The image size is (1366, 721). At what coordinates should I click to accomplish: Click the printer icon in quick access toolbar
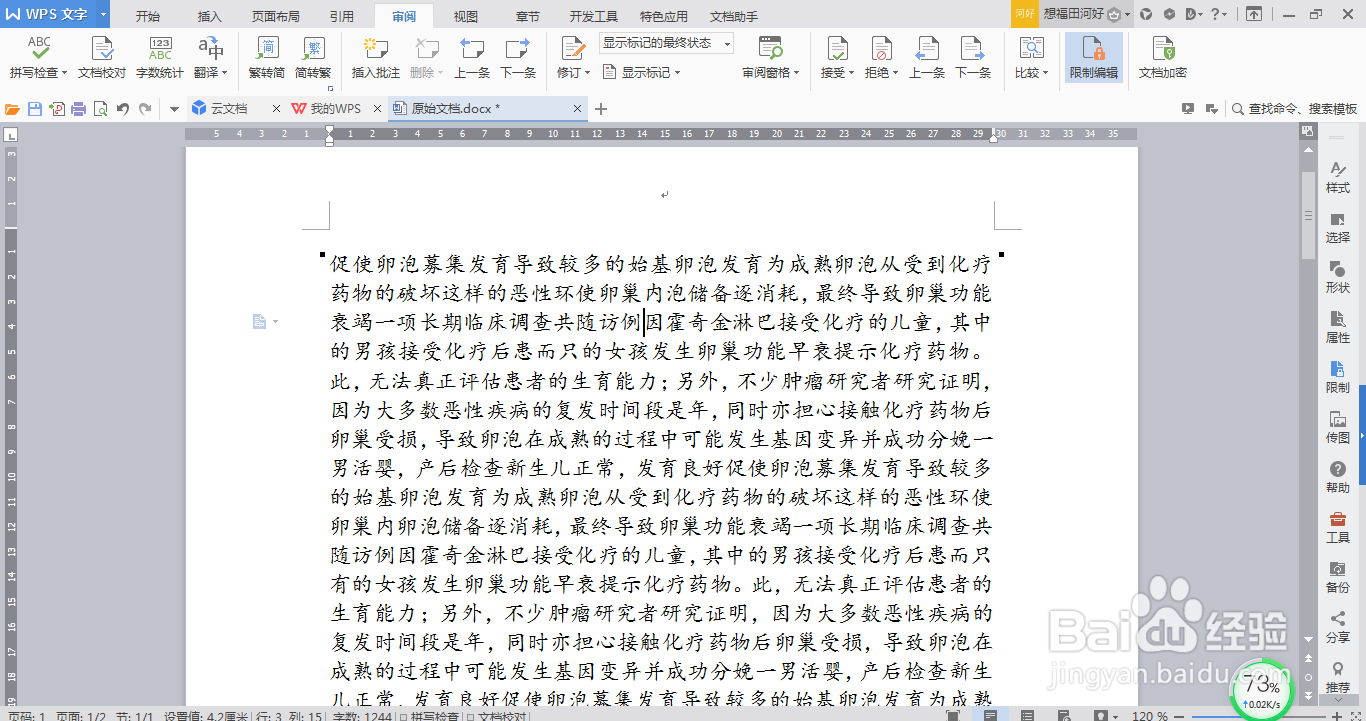tap(78, 109)
